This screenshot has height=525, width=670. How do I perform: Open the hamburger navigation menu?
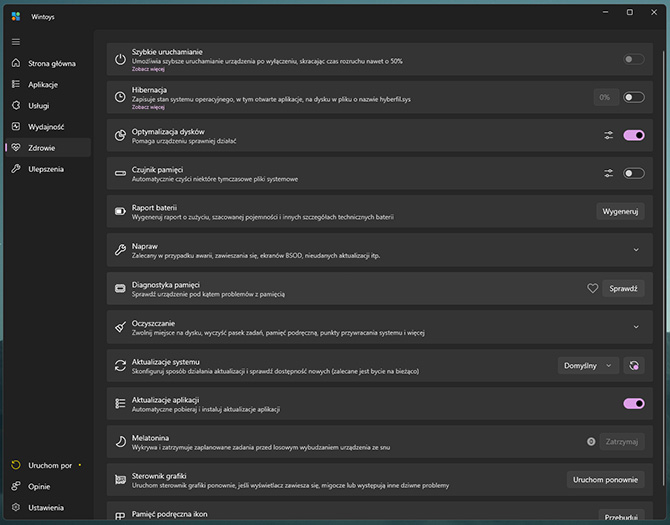(x=16, y=42)
